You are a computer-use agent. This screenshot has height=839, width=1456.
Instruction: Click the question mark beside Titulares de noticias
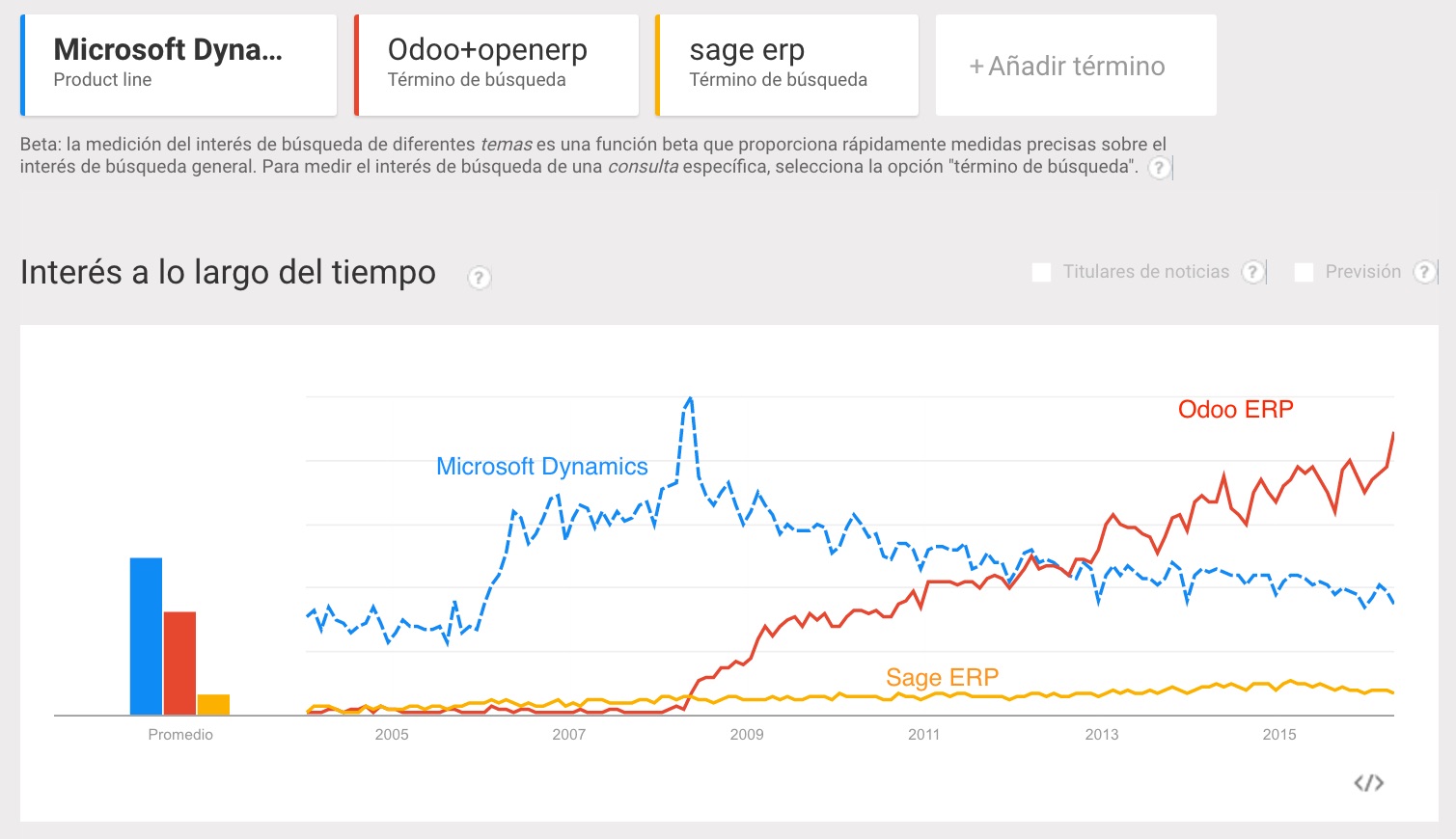click(x=1252, y=272)
